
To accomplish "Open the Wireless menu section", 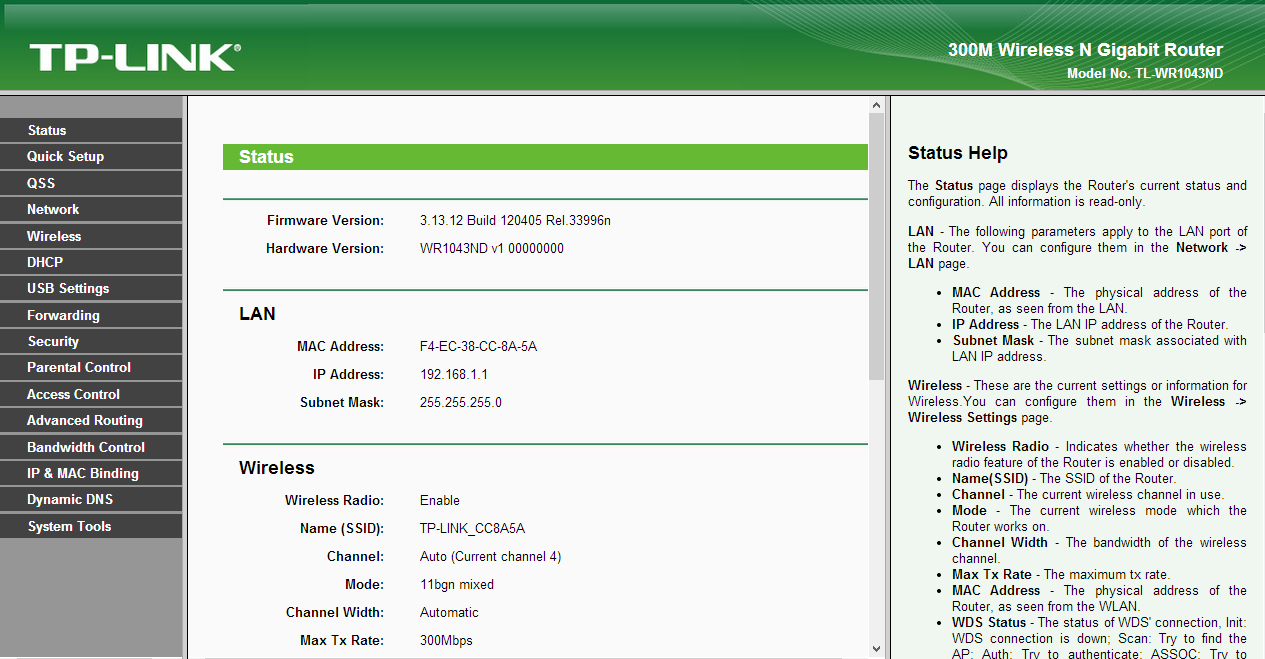I will click(91, 236).
